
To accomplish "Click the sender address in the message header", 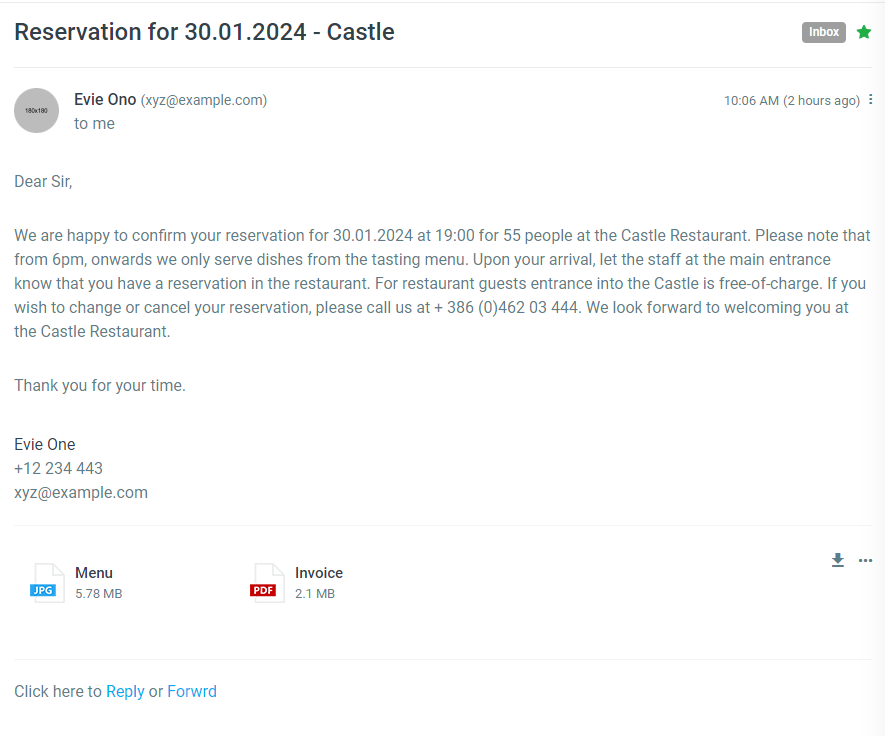I will click(x=204, y=100).
